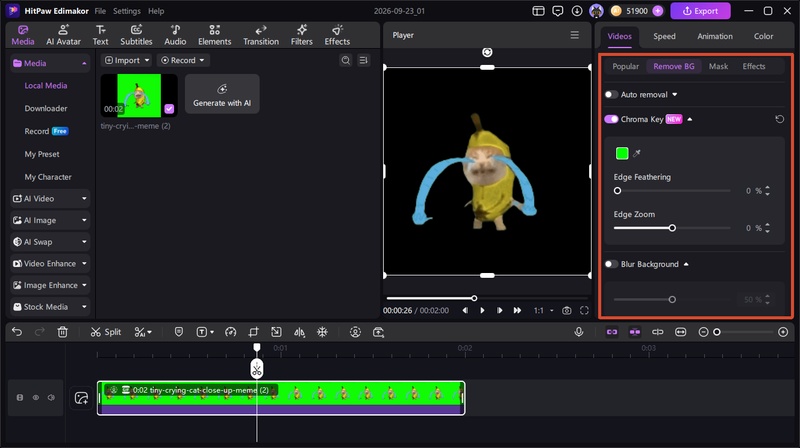Click the undo arrow in timeline toolbar
Viewport: 800px width, 448px height.
click(x=17, y=332)
